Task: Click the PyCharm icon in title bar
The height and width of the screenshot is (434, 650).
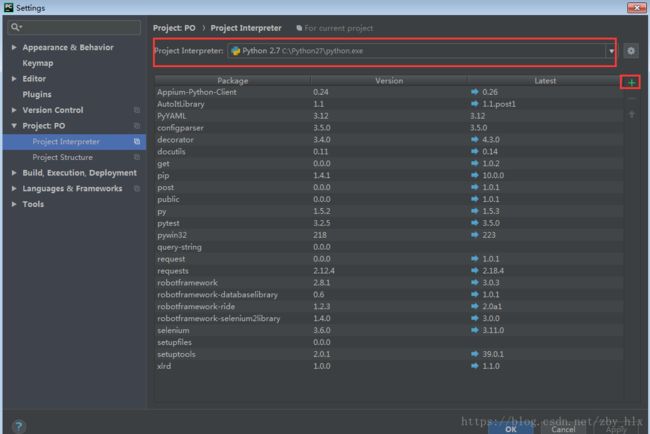Action: (8, 7)
